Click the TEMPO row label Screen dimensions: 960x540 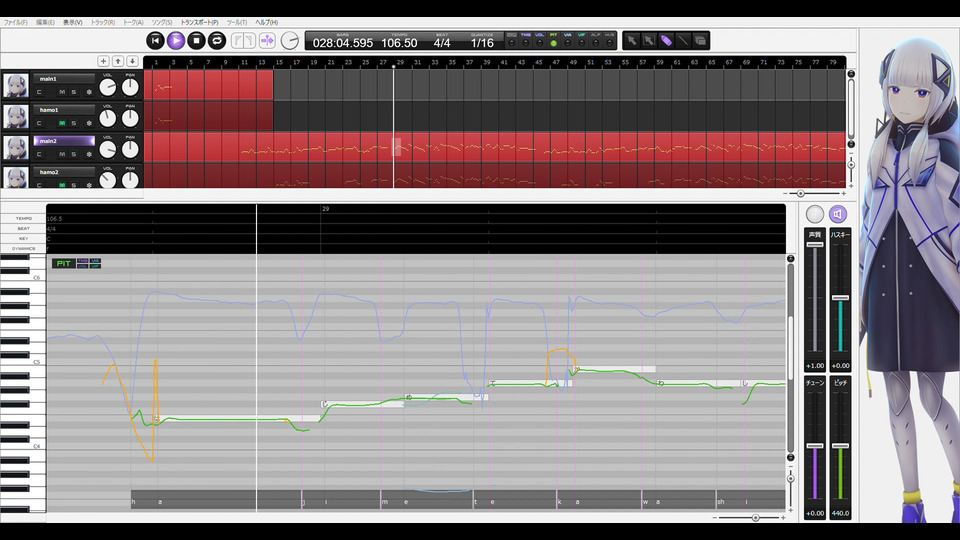coord(24,219)
